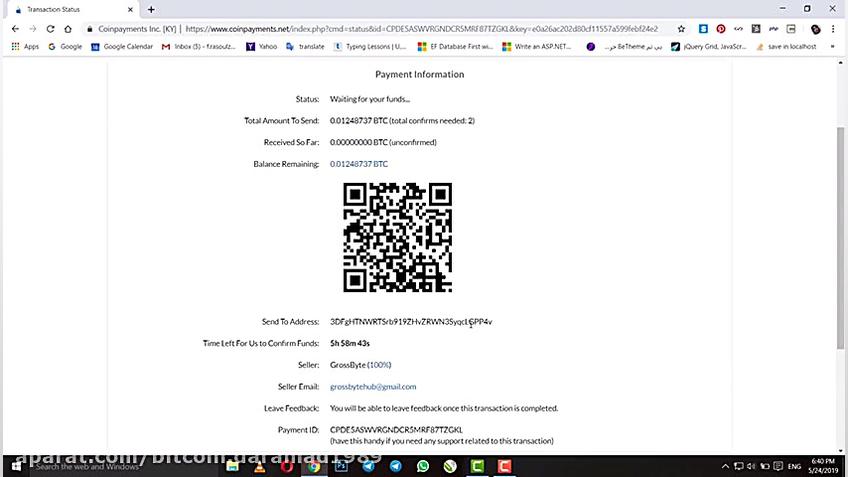Screen dimensions: 848x477
Task: Click the Total Amount 0.01248737 BTC text
Action: click(x=359, y=121)
